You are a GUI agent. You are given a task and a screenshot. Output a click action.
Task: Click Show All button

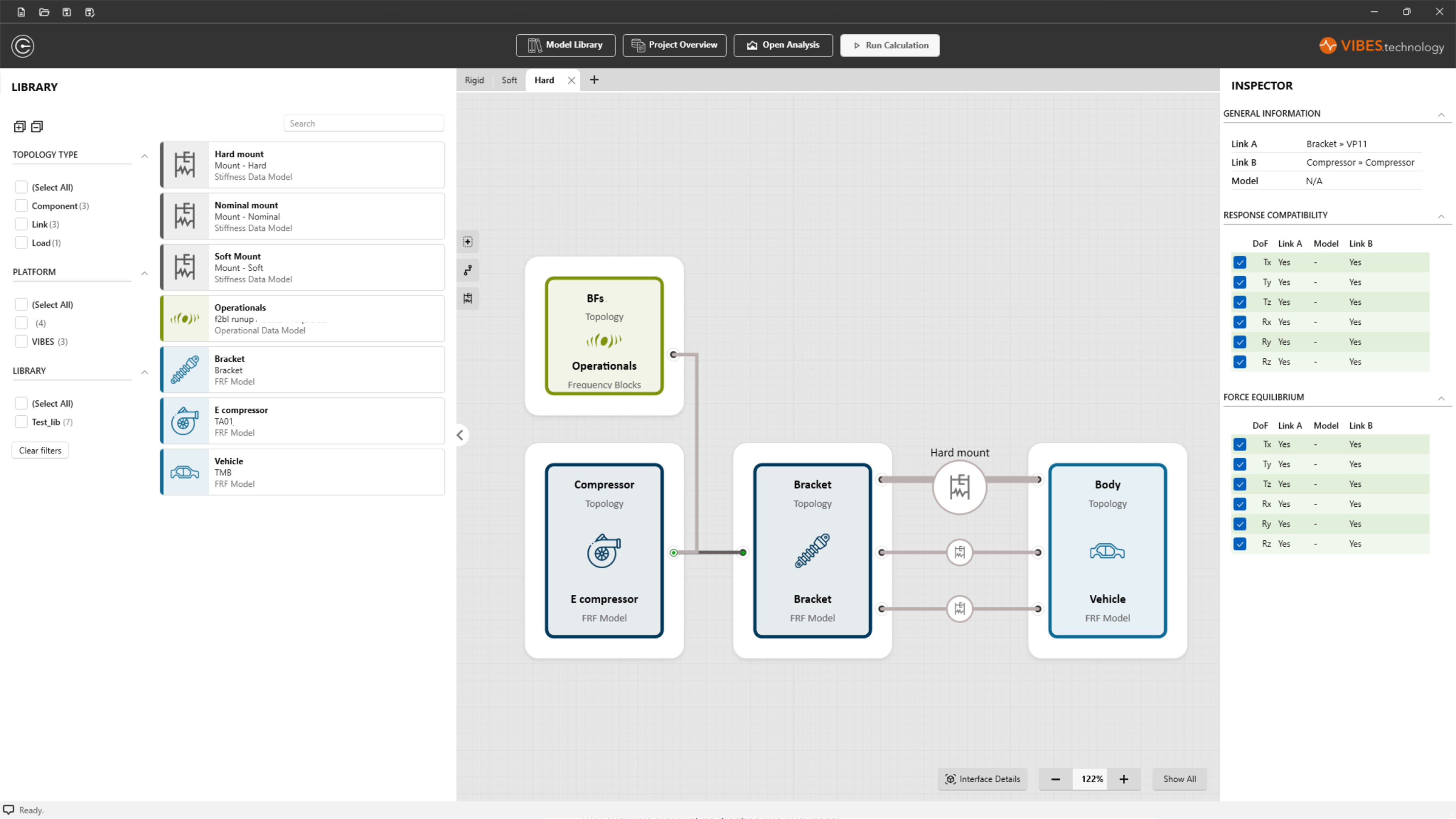(1180, 779)
